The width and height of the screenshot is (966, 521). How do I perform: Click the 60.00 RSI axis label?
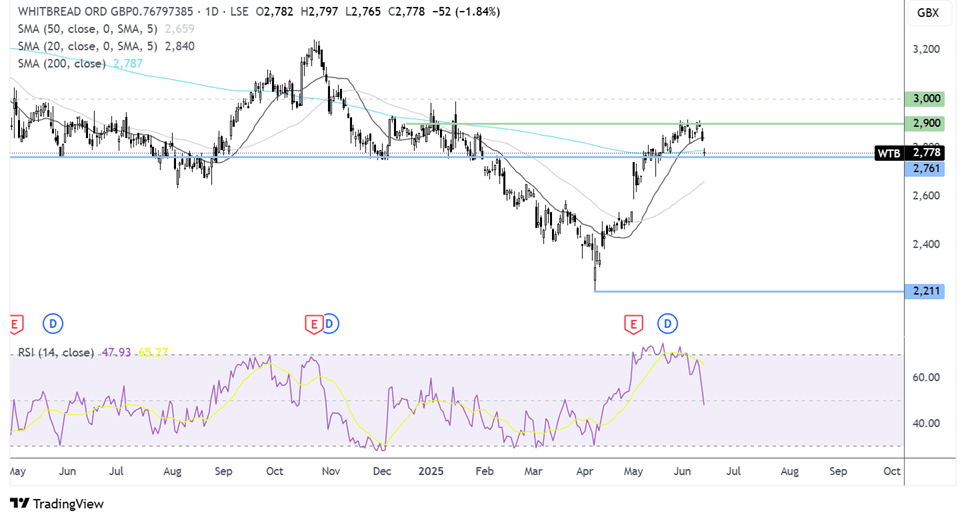coord(925,377)
